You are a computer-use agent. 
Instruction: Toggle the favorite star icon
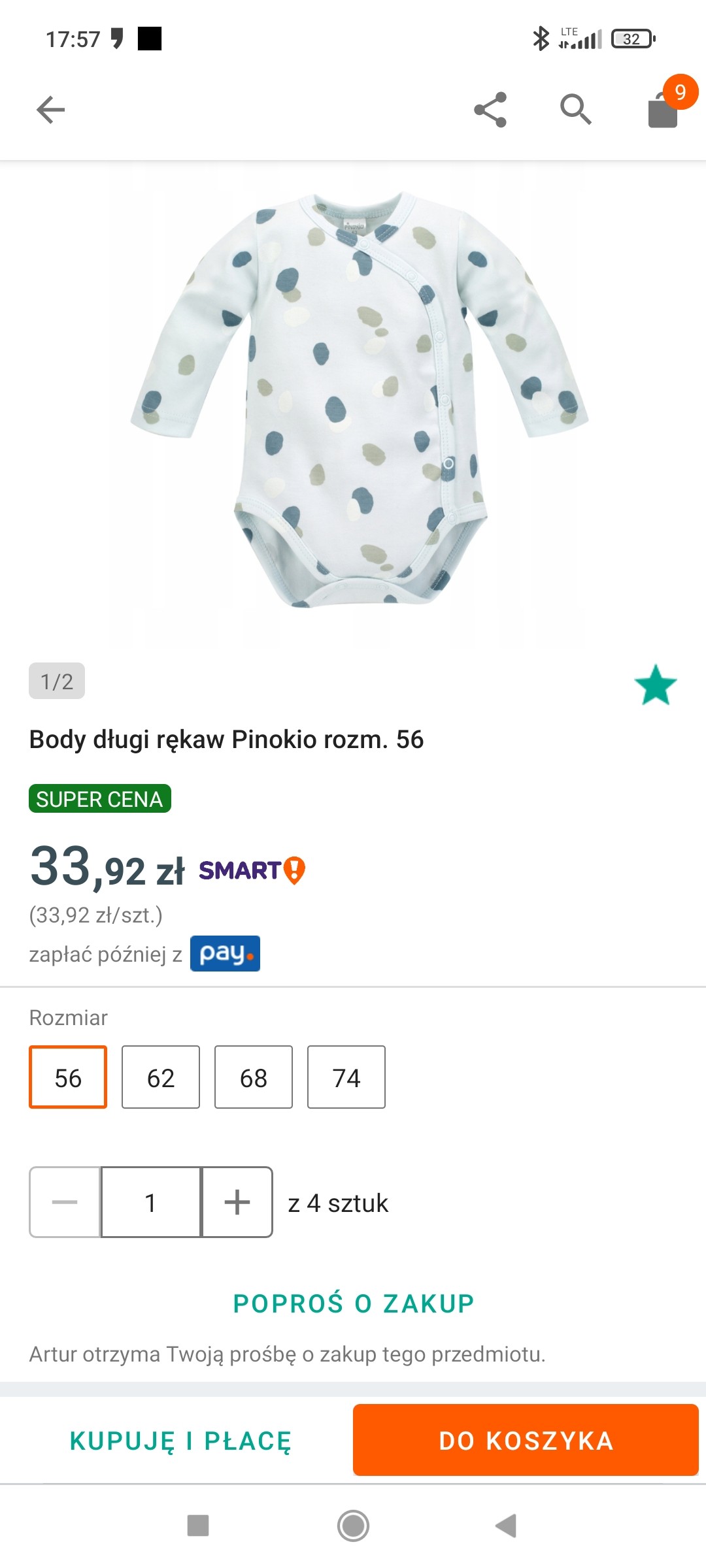(656, 685)
